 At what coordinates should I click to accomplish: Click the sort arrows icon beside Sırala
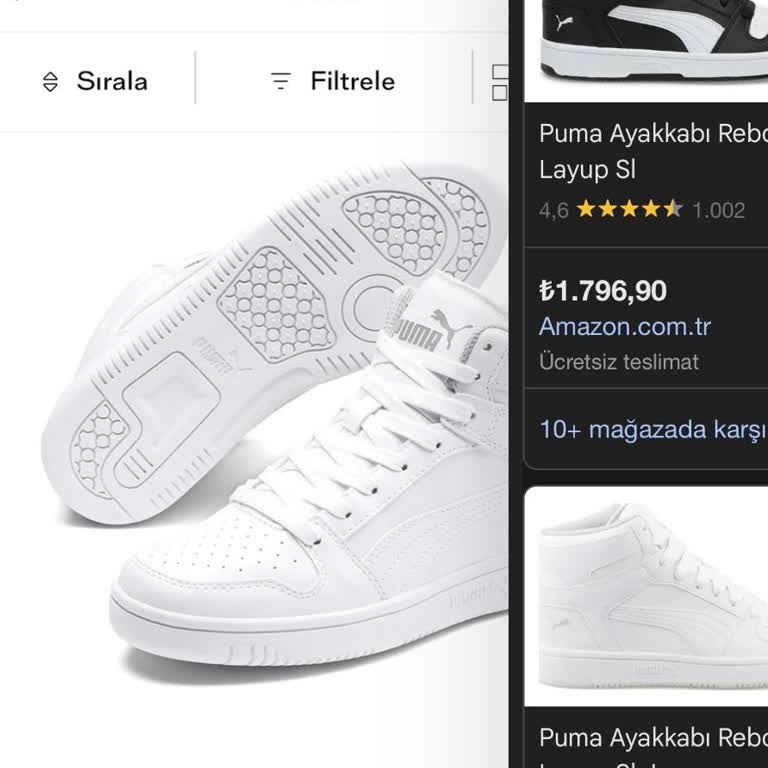point(51,82)
